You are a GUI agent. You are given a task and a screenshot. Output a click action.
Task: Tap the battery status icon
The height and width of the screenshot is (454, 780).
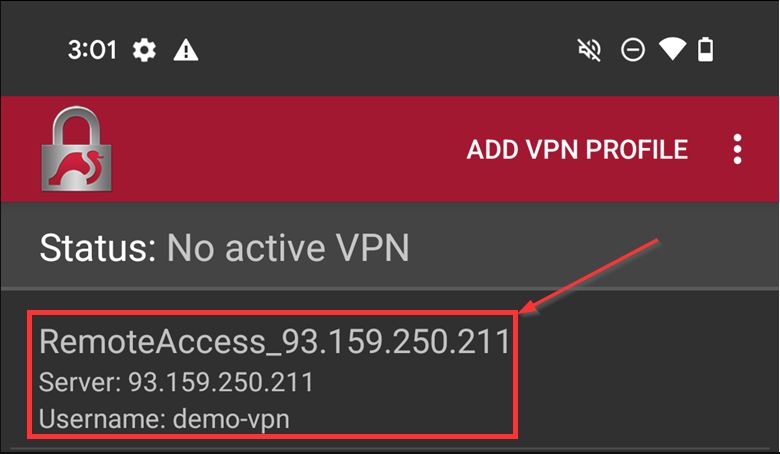(x=706, y=50)
